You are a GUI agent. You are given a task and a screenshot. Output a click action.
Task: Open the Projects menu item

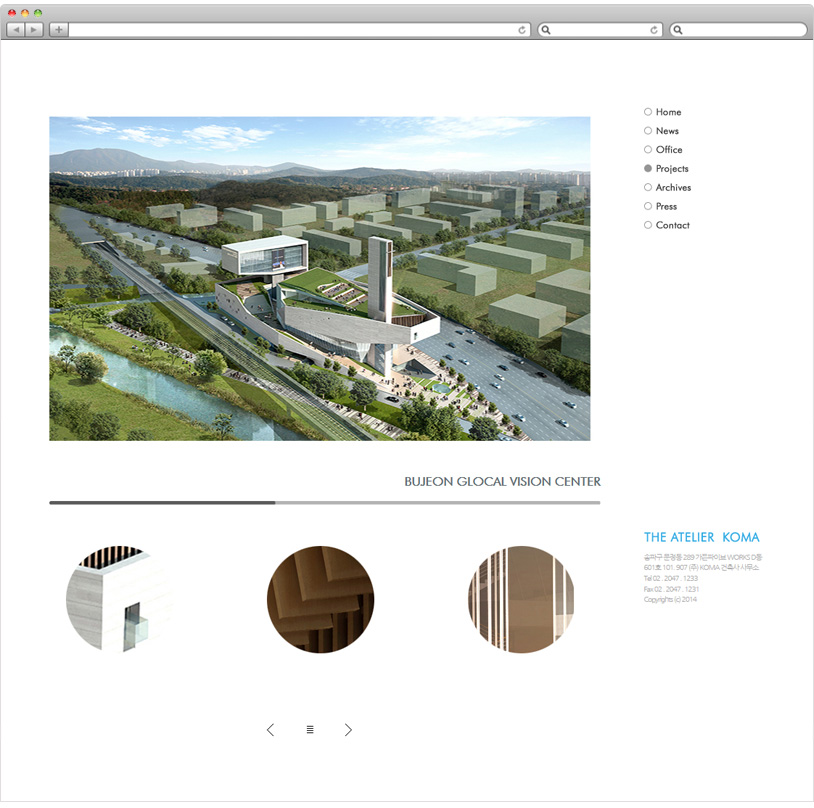coord(672,169)
